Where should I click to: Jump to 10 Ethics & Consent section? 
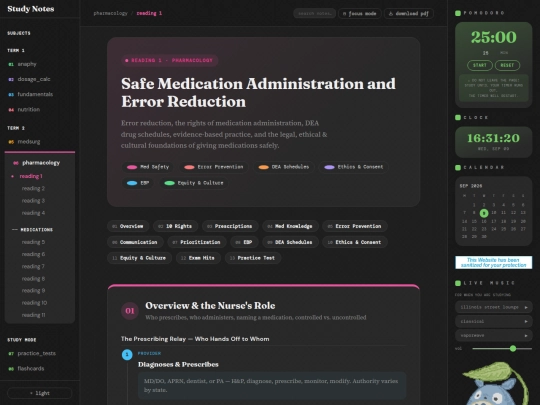pos(355,242)
